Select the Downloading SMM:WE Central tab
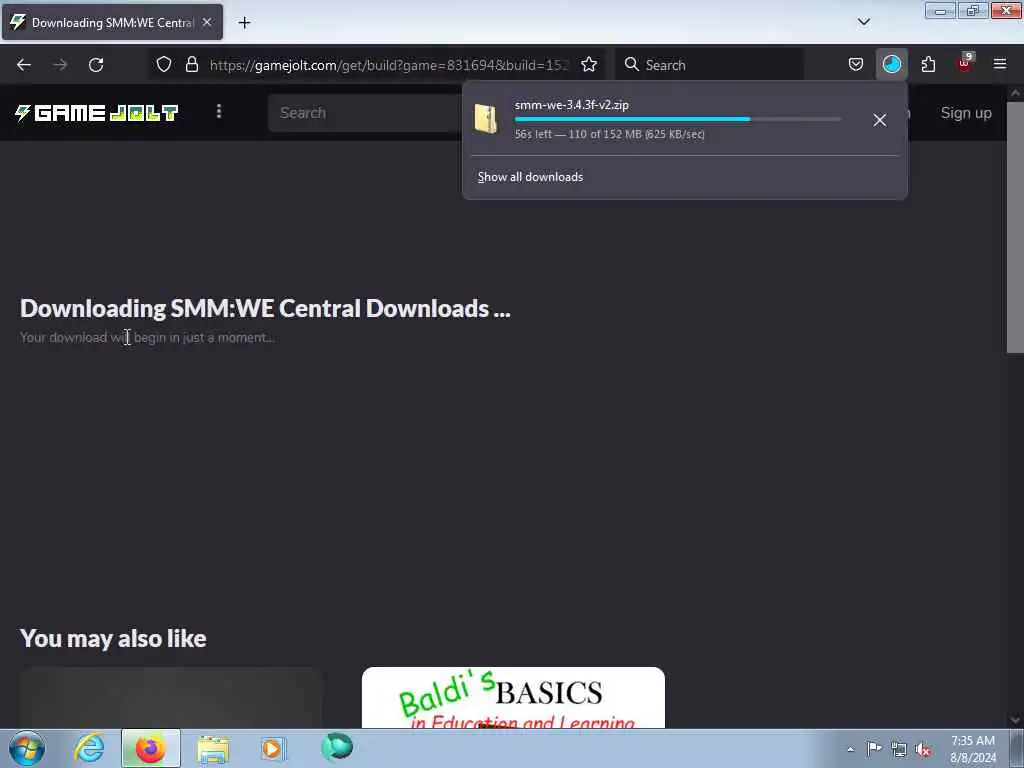The height and width of the screenshot is (768, 1024). tap(112, 23)
